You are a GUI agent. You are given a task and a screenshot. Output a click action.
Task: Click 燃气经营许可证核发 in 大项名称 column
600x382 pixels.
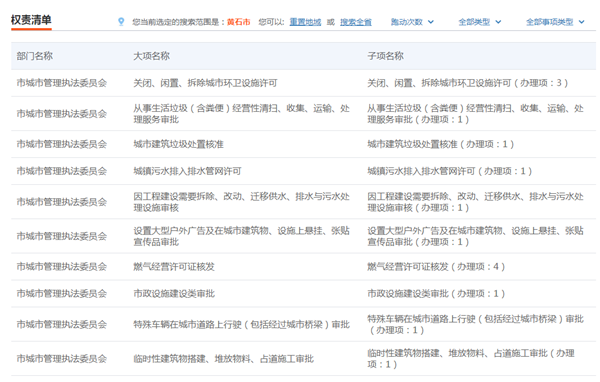(174, 267)
